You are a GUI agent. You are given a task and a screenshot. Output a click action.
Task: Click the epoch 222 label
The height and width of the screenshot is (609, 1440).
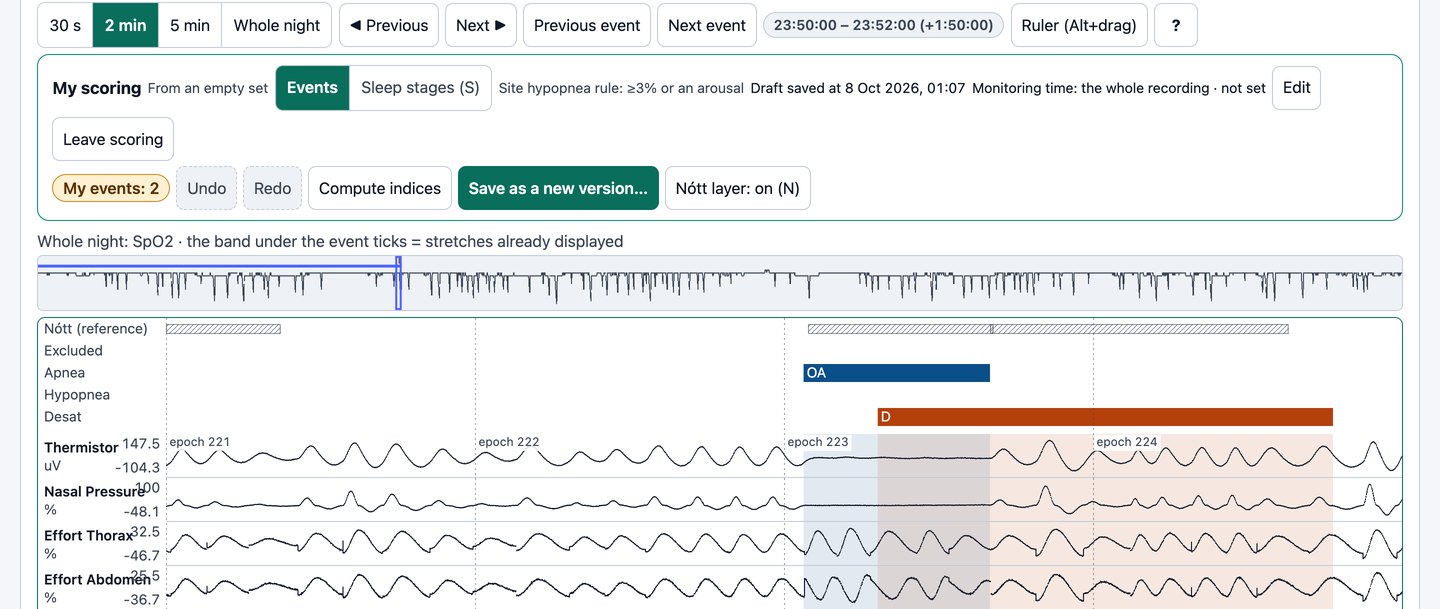509,442
